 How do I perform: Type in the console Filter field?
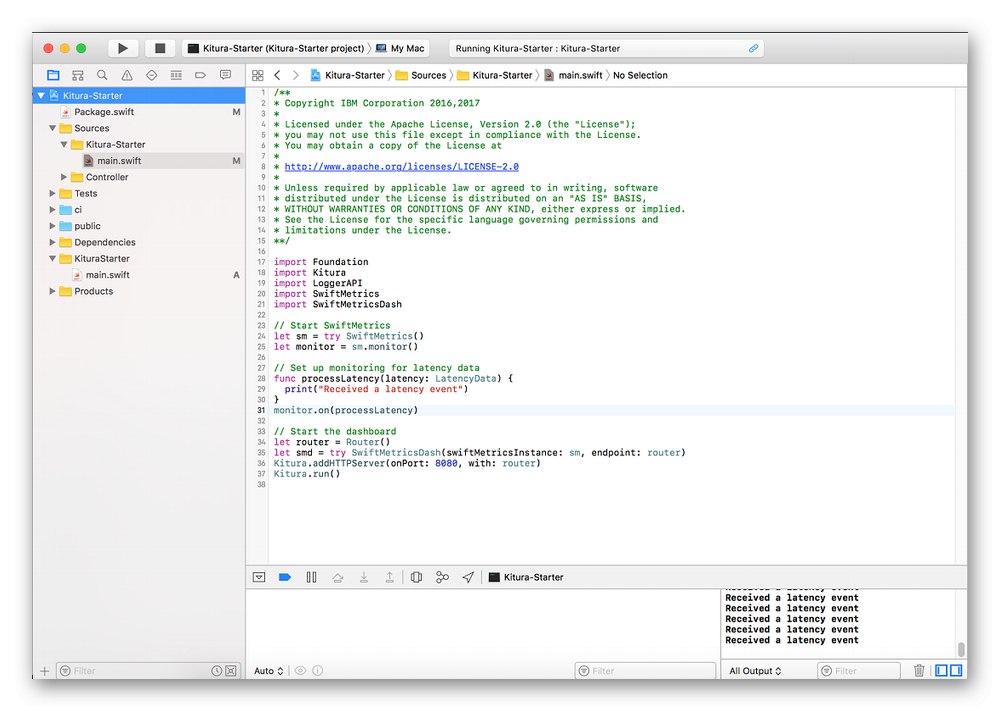tap(860, 670)
